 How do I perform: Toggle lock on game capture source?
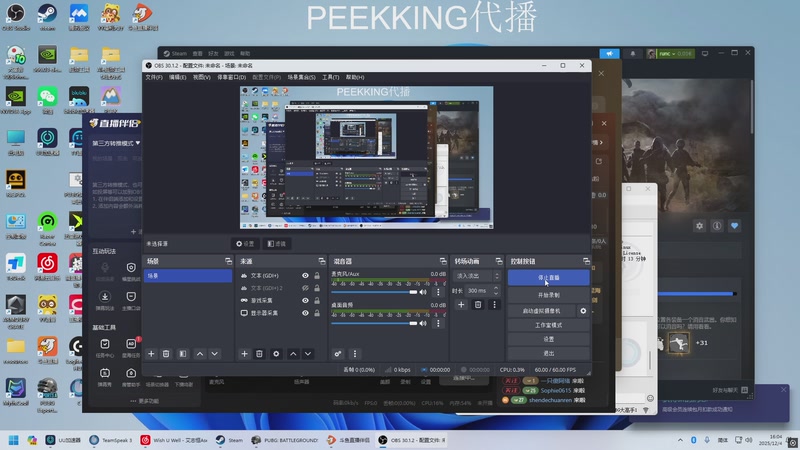317,300
